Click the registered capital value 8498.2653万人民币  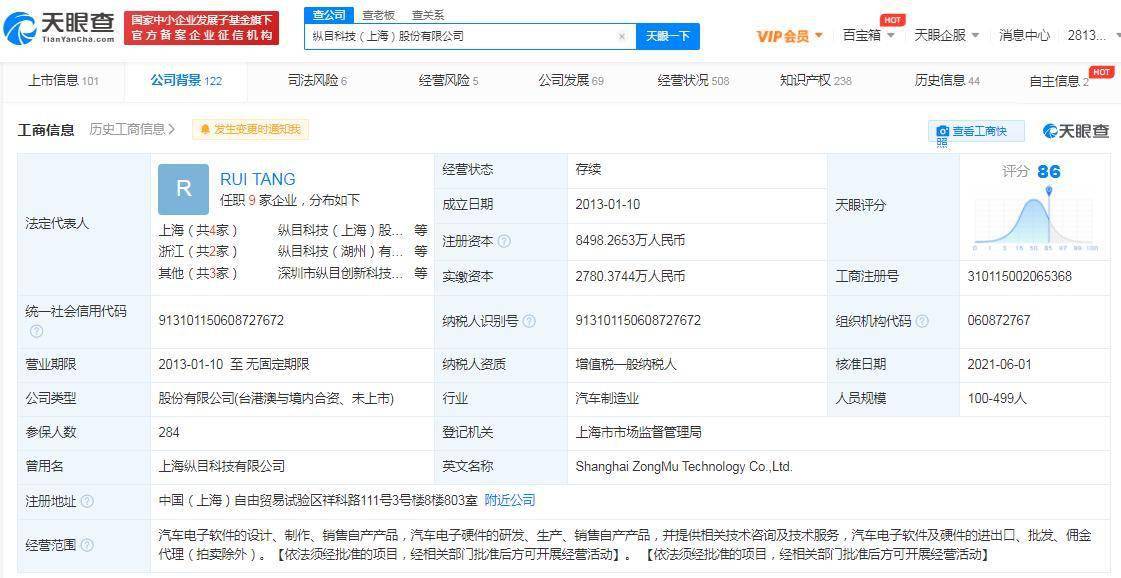pyautogui.click(x=630, y=241)
